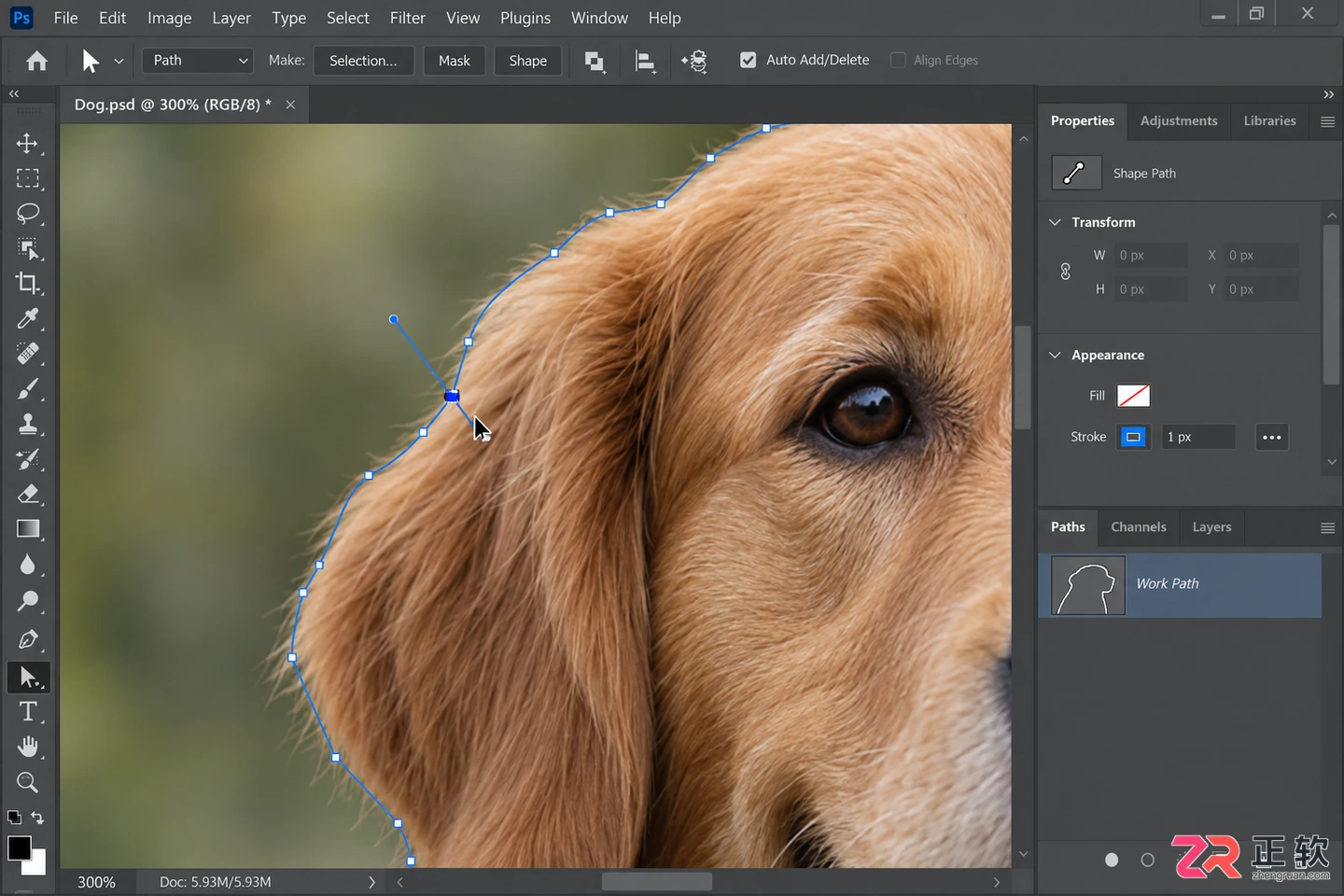Switch to the Channels tab
This screenshot has height=896, width=1344.
coord(1139,527)
